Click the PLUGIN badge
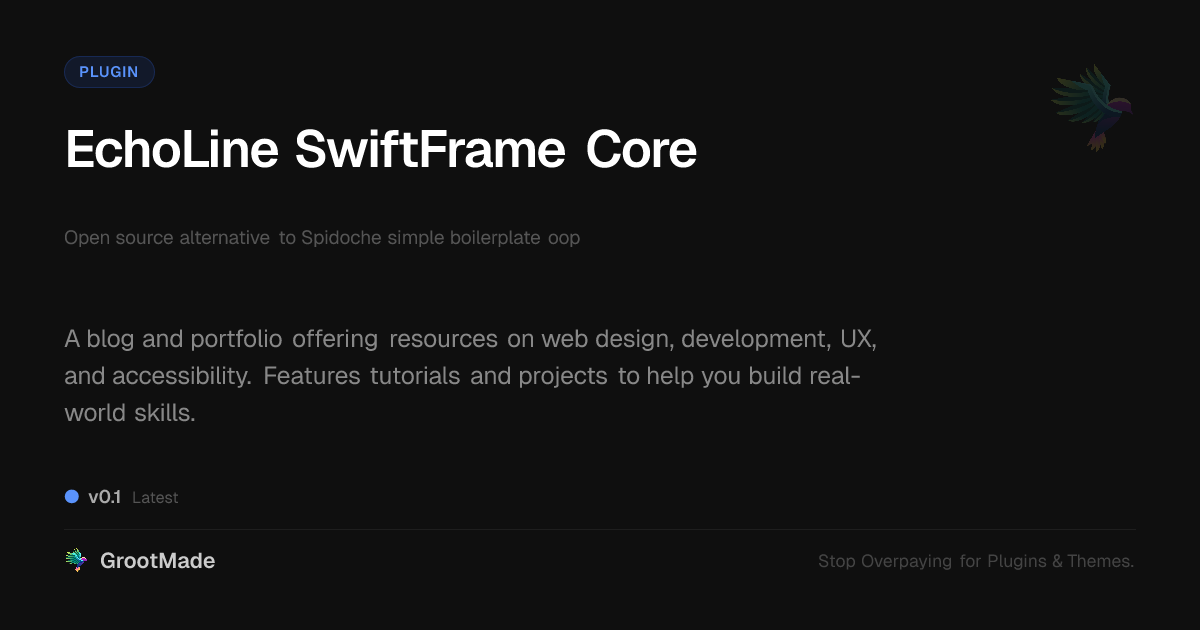 pos(109,72)
